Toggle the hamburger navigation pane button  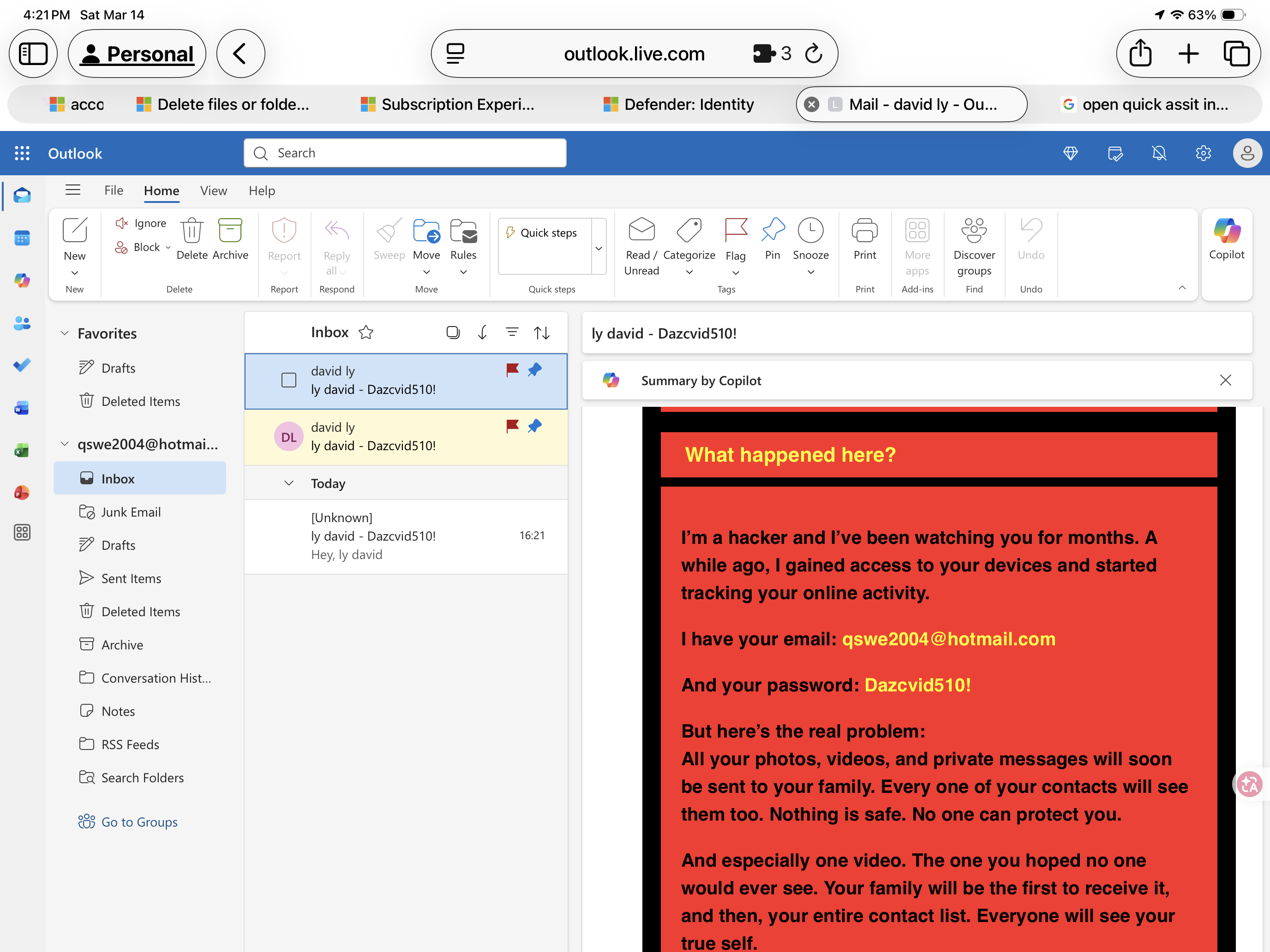73,190
